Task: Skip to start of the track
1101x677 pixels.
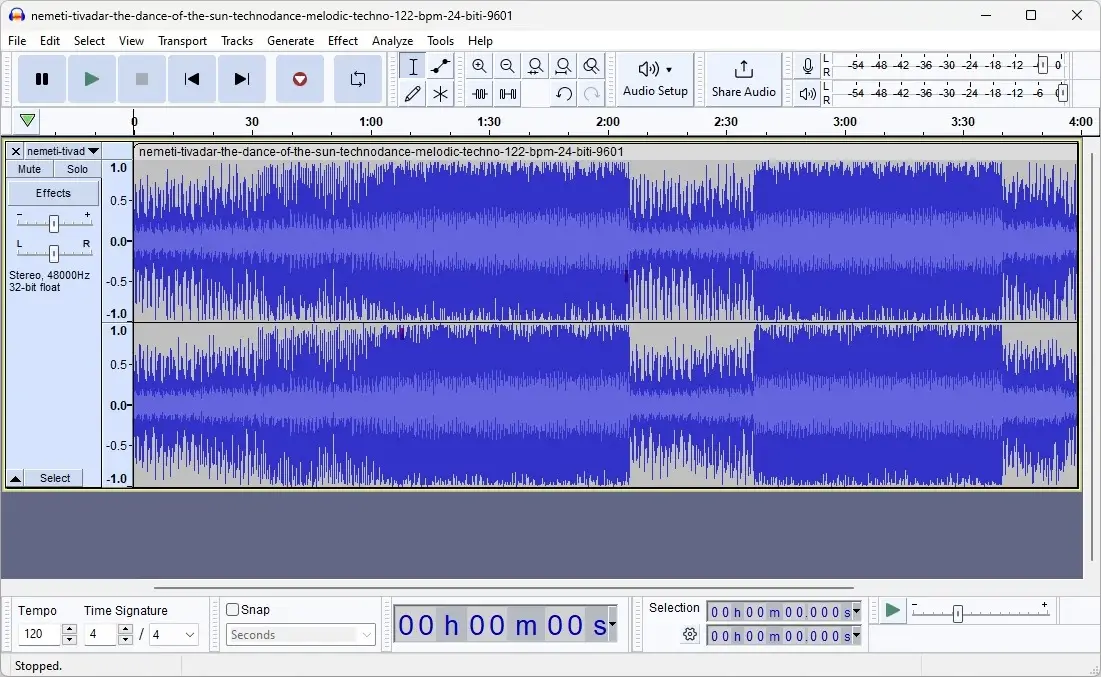Action: 191,79
